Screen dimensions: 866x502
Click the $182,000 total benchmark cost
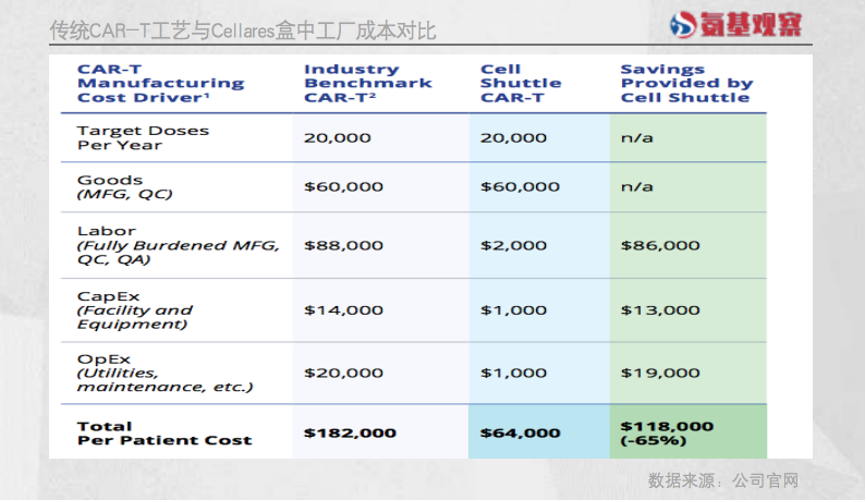click(x=350, y=433)
